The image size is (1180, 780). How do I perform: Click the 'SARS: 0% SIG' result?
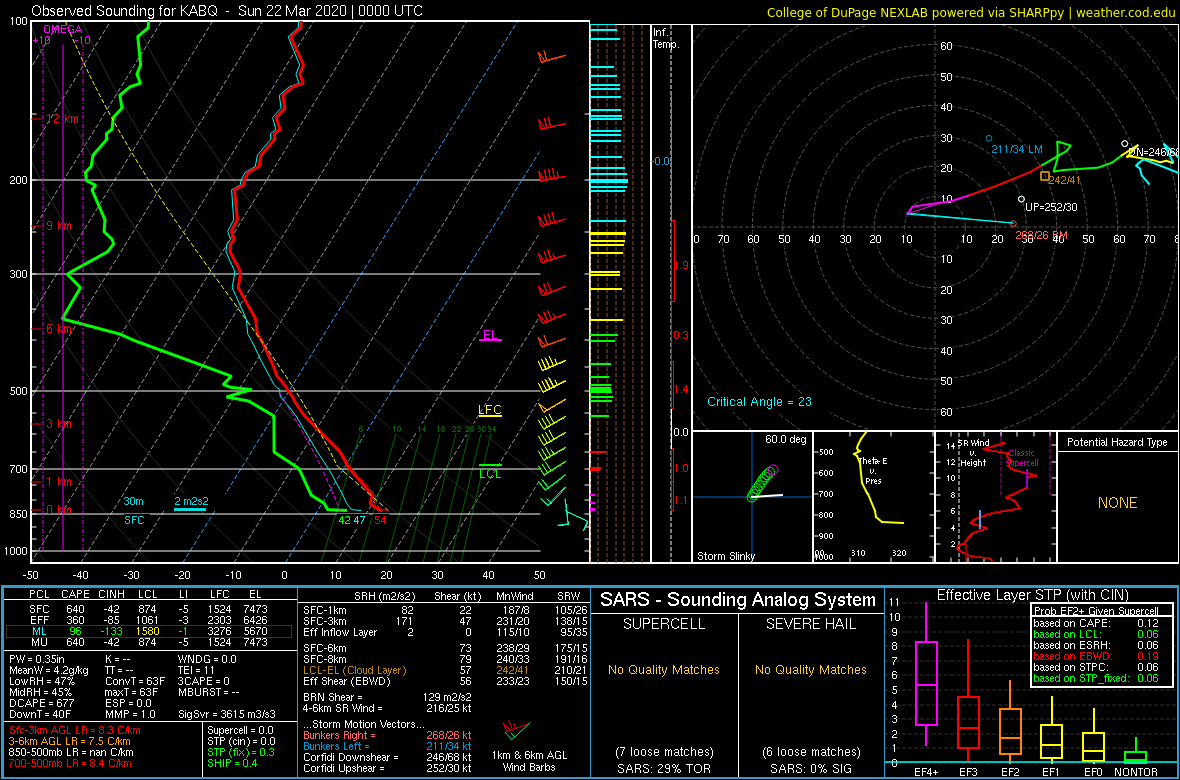tap(810, 767)
